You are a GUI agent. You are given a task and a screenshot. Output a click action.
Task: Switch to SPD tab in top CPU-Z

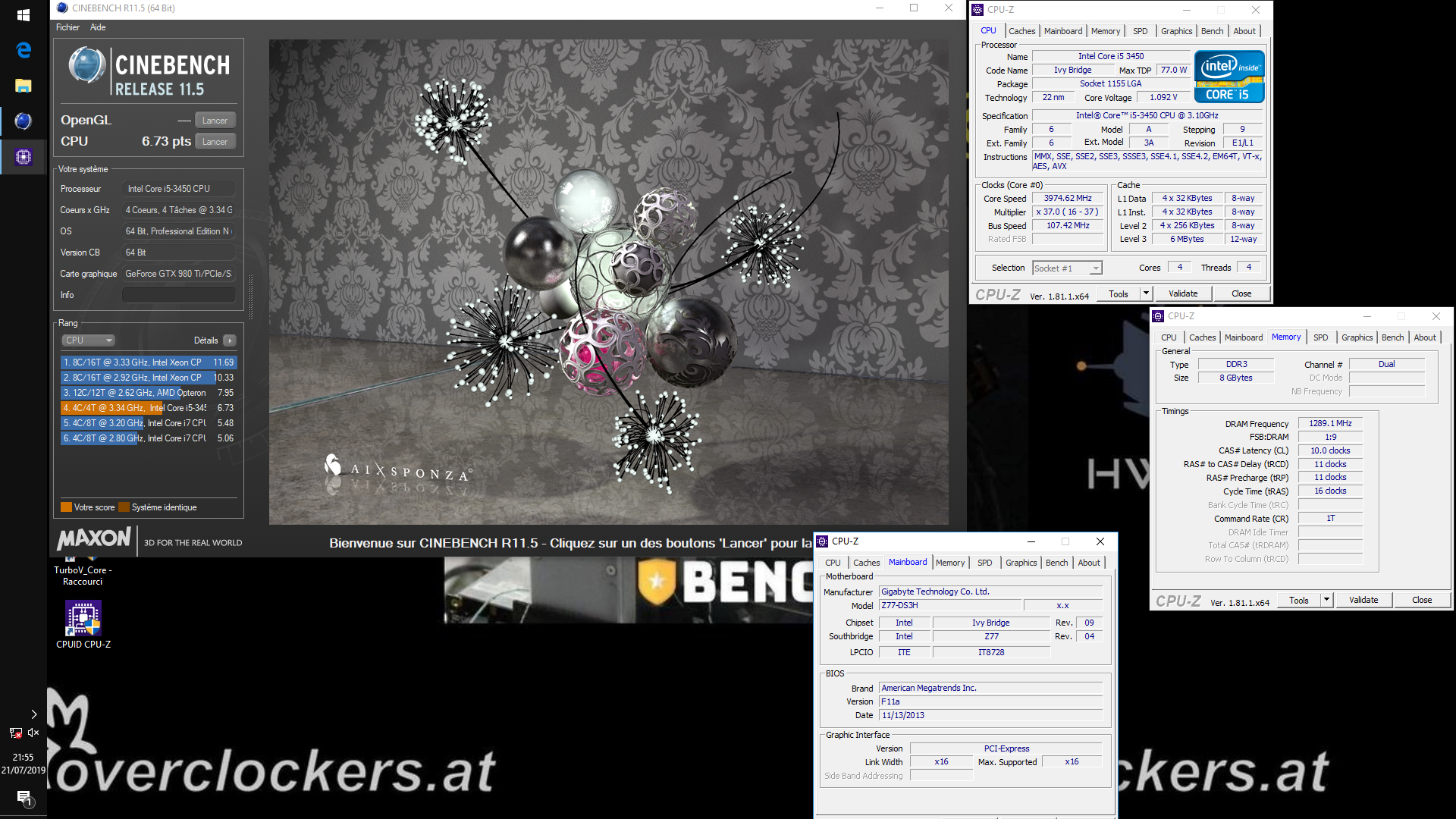click(x=1140, y=31)
